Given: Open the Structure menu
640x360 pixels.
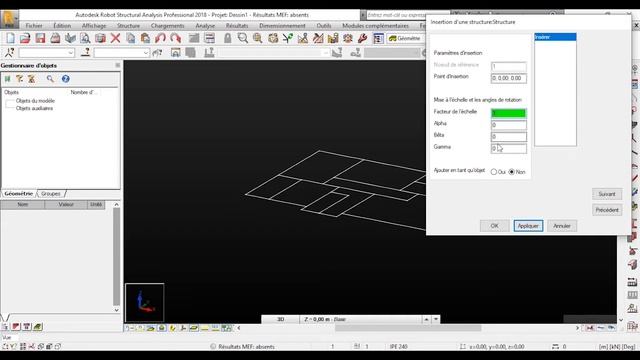Looking at the screenshot, I should tap(129, 25).
